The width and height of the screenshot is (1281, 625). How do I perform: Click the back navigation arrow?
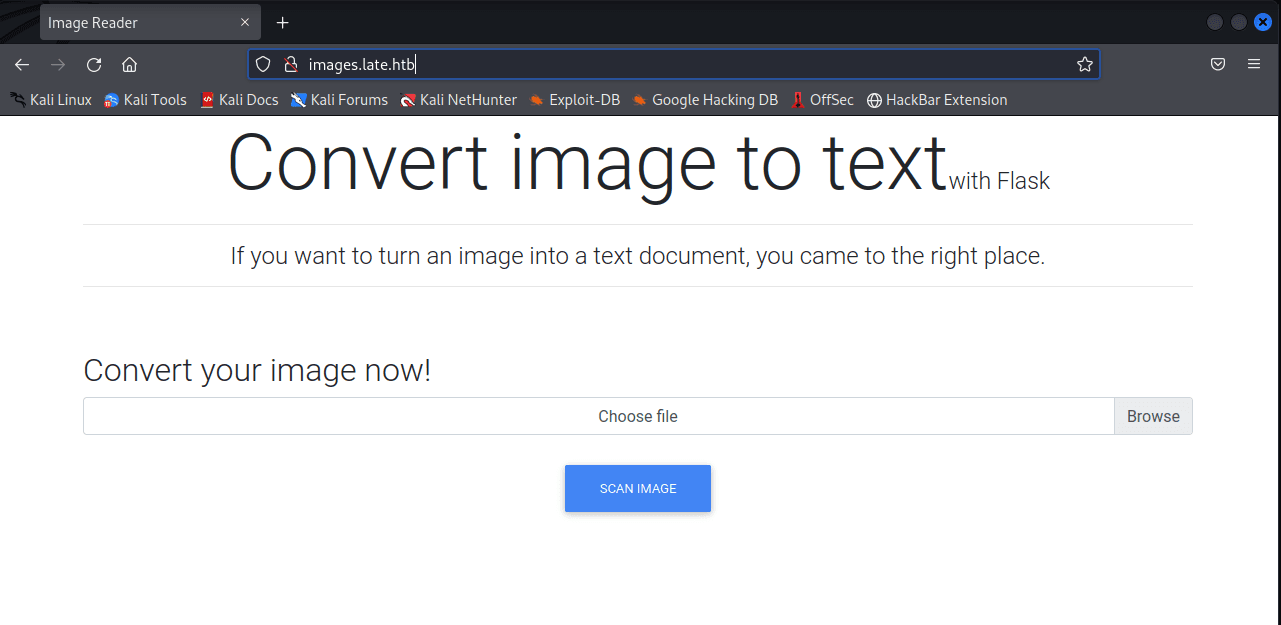pos(21,64)
